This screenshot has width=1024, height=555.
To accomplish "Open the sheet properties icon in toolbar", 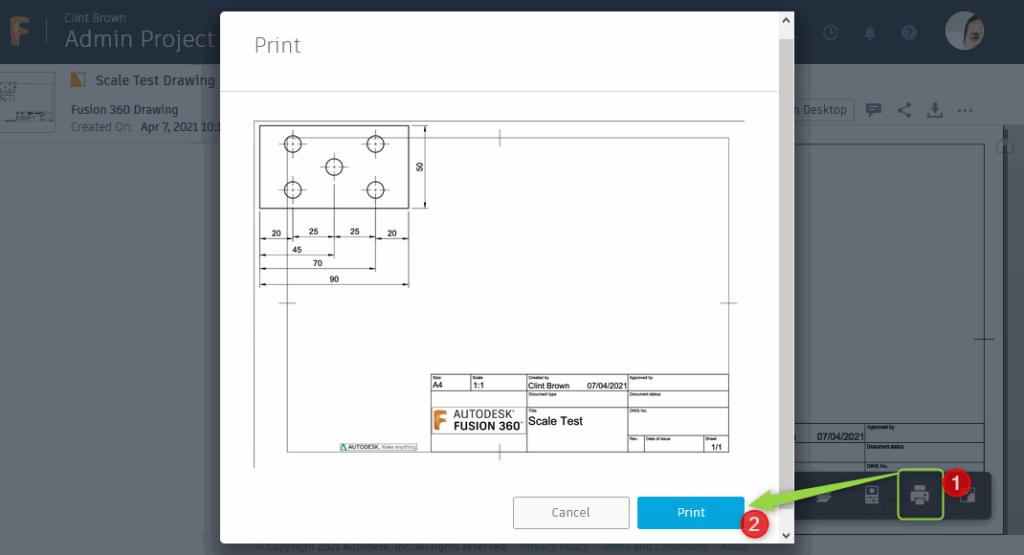I will [x=871, y=495].
